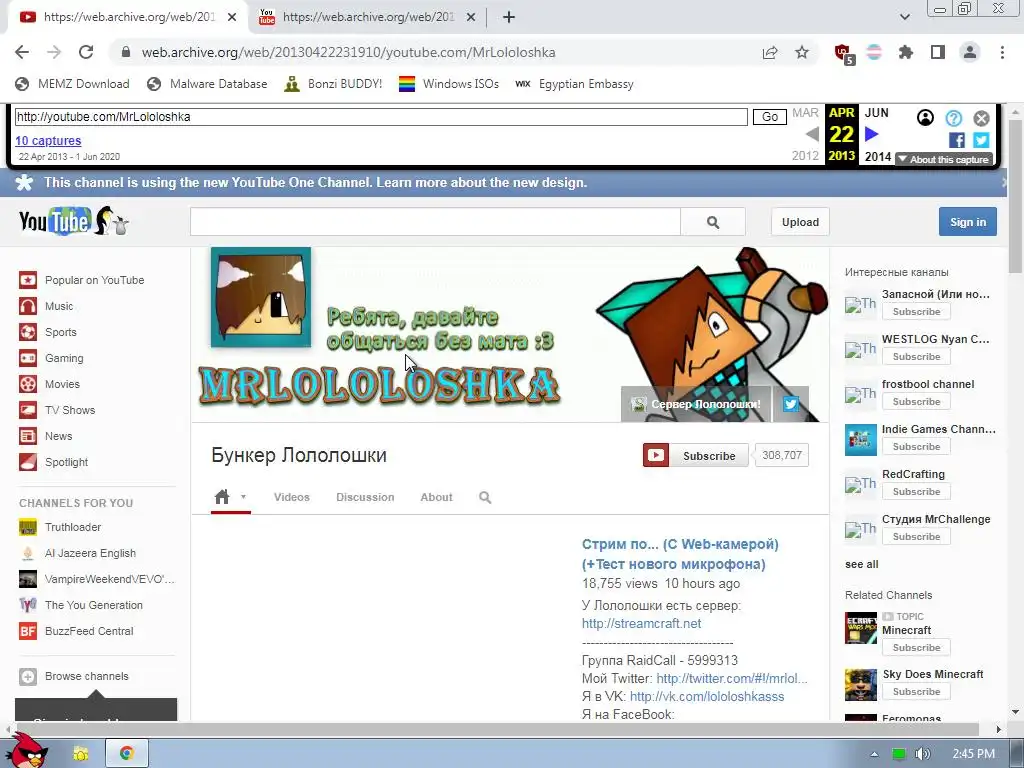Image resolution: width=1024 pixels, height=768 pixels.
Task: Click the MrLololoshka channel avatar
Action: (261, 297)
